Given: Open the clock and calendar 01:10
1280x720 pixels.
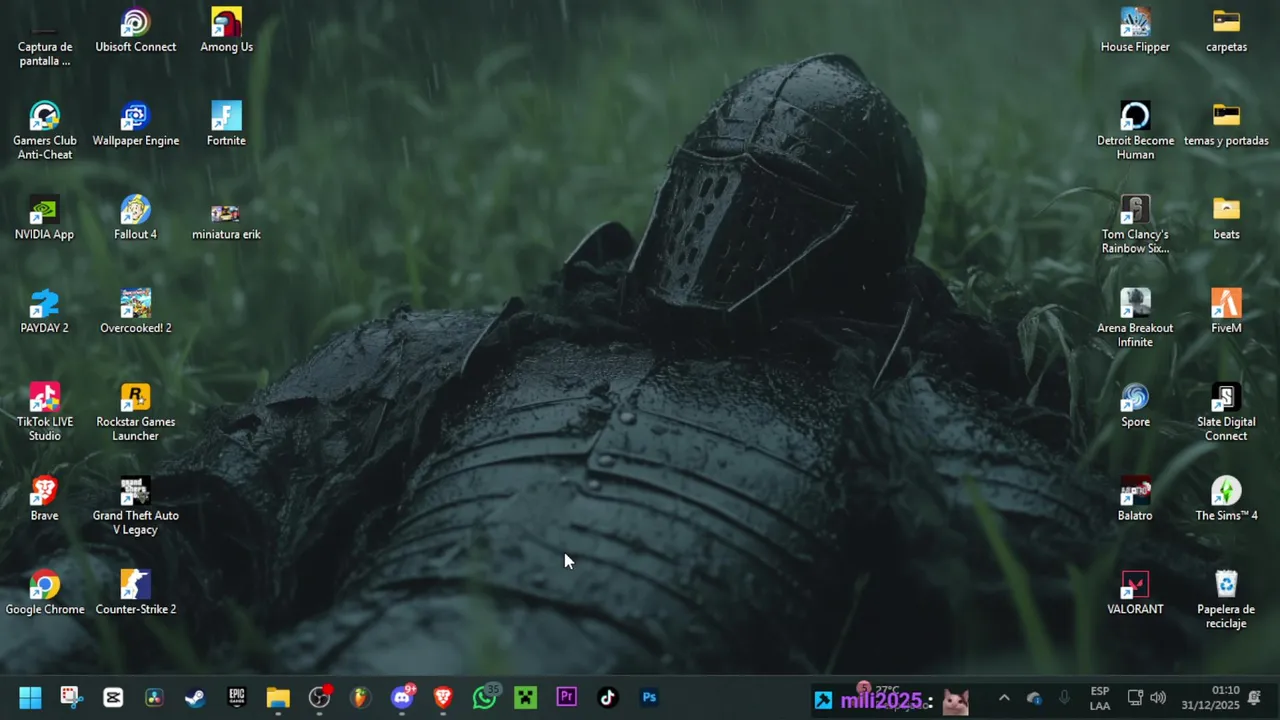Looking at the screenshot, I should coord(1210,698).
